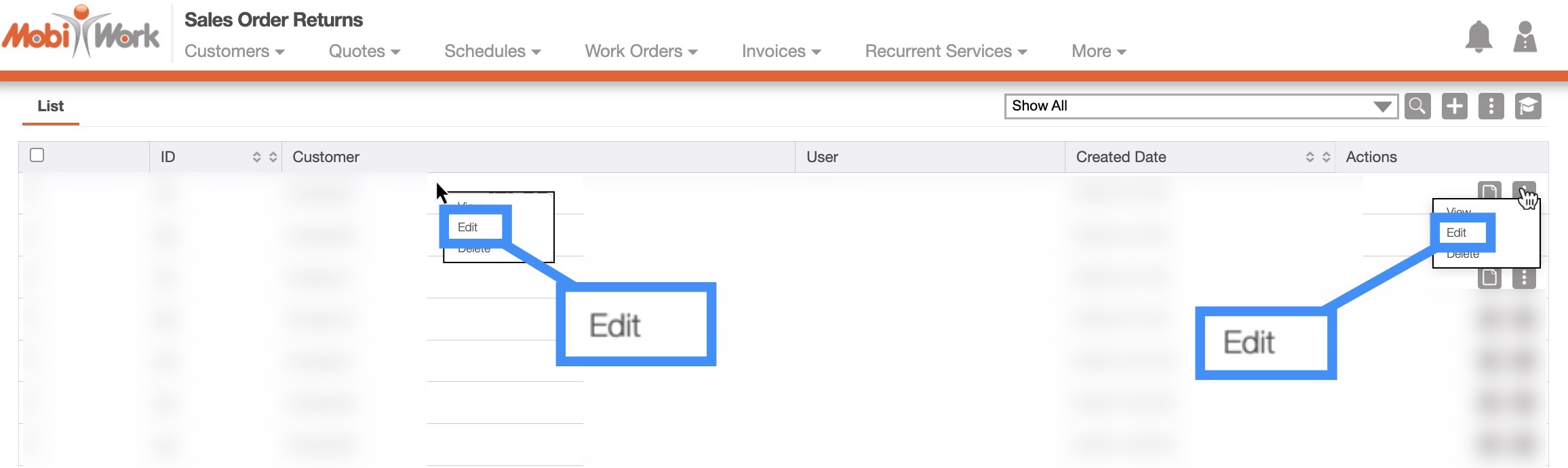Choose Edit in the Actions column popup

point(1457,233)
